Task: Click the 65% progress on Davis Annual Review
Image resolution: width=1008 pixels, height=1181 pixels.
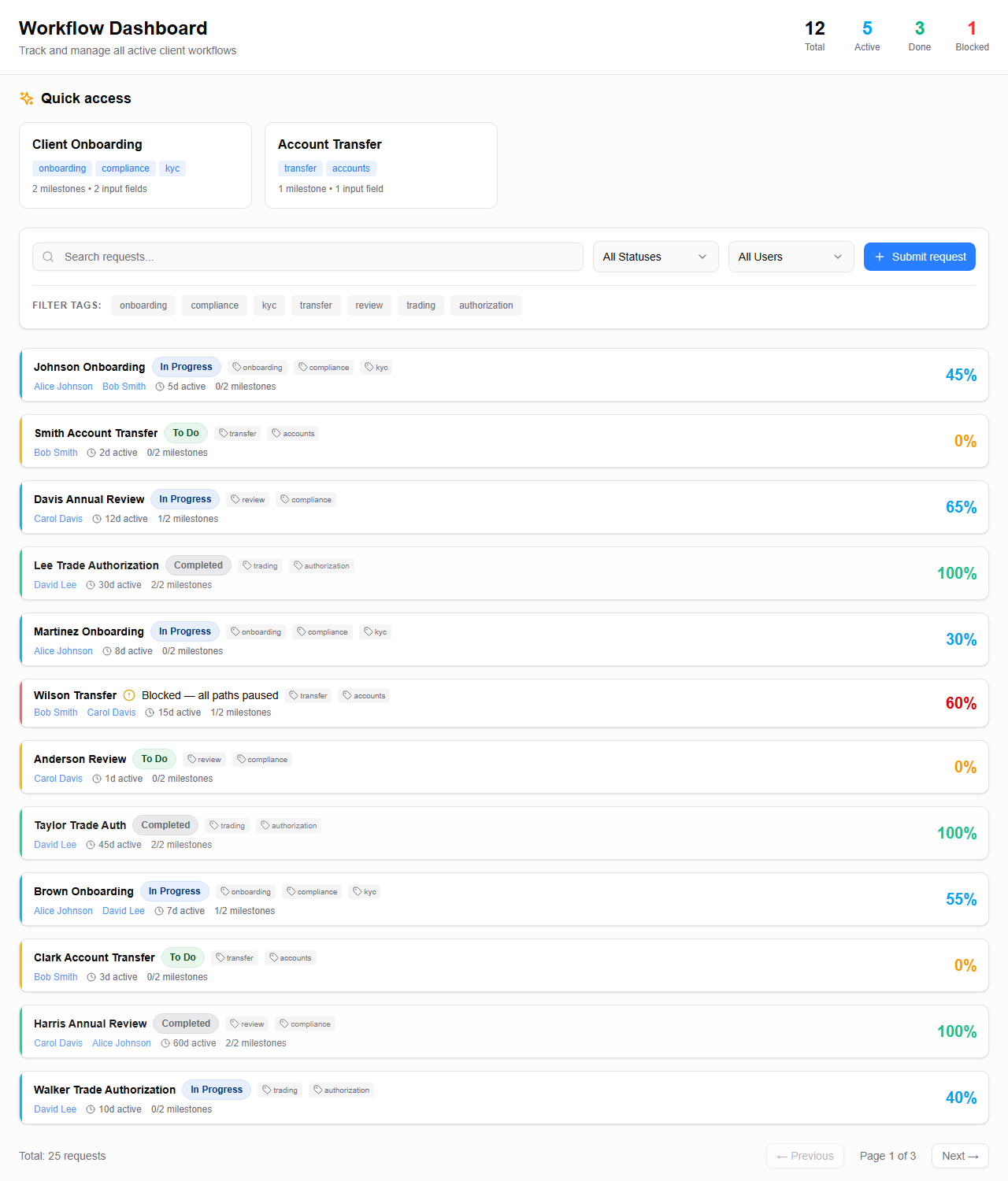Action: (x=961, y=507)
